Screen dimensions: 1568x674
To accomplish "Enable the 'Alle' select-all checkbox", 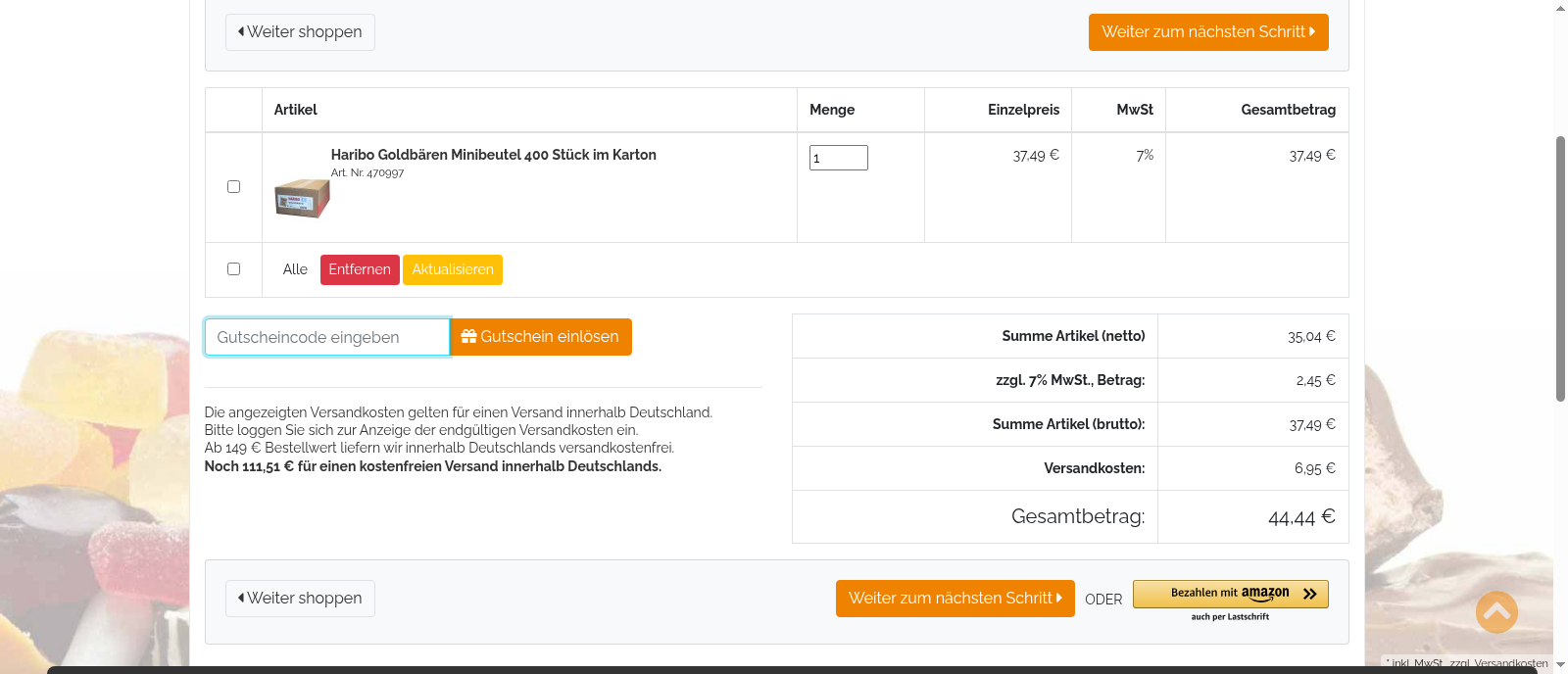I will tap(233, 269).
